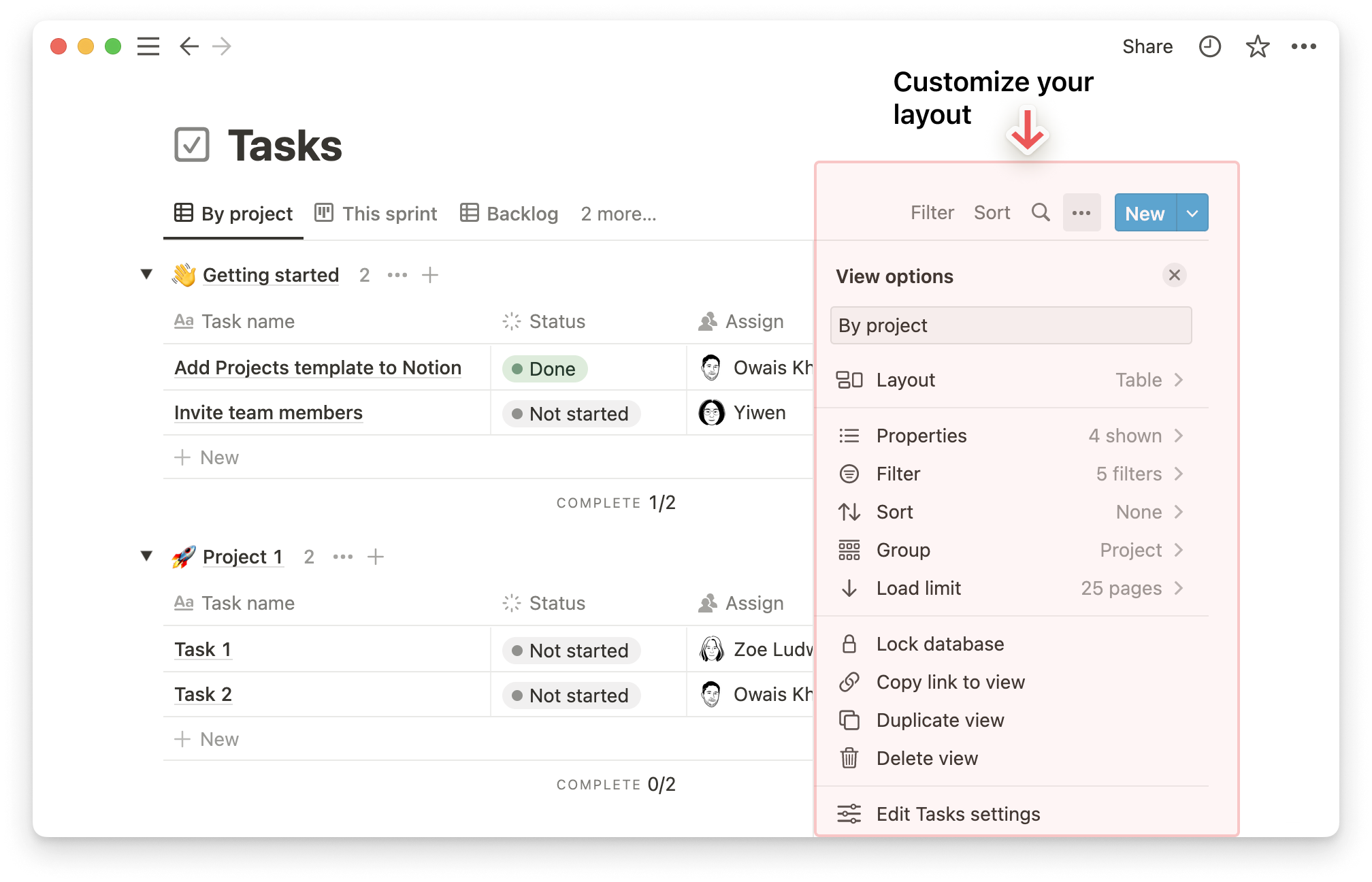The height and width of the screenshot is (882, 1372).
Task: Click the search magnifier icon
Action: point(1040,213)
